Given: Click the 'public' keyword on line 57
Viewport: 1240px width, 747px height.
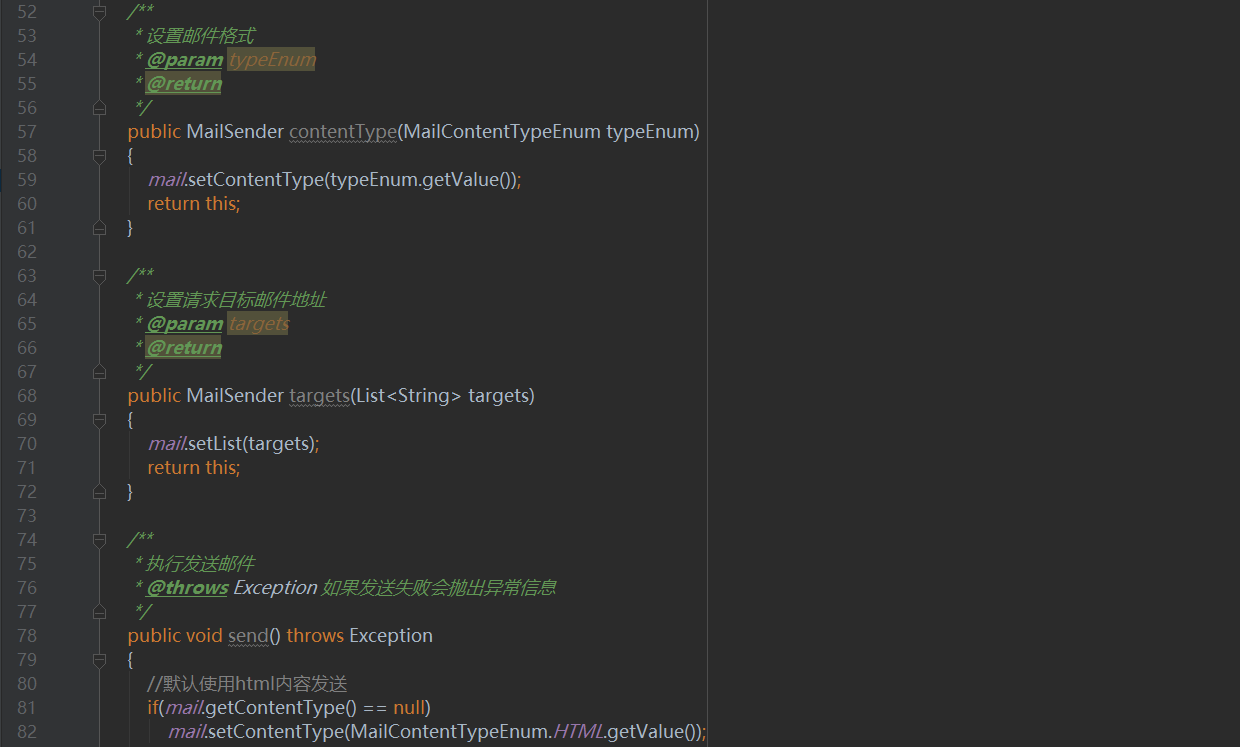Looking at the screenshot, I should tap(154, 132).
